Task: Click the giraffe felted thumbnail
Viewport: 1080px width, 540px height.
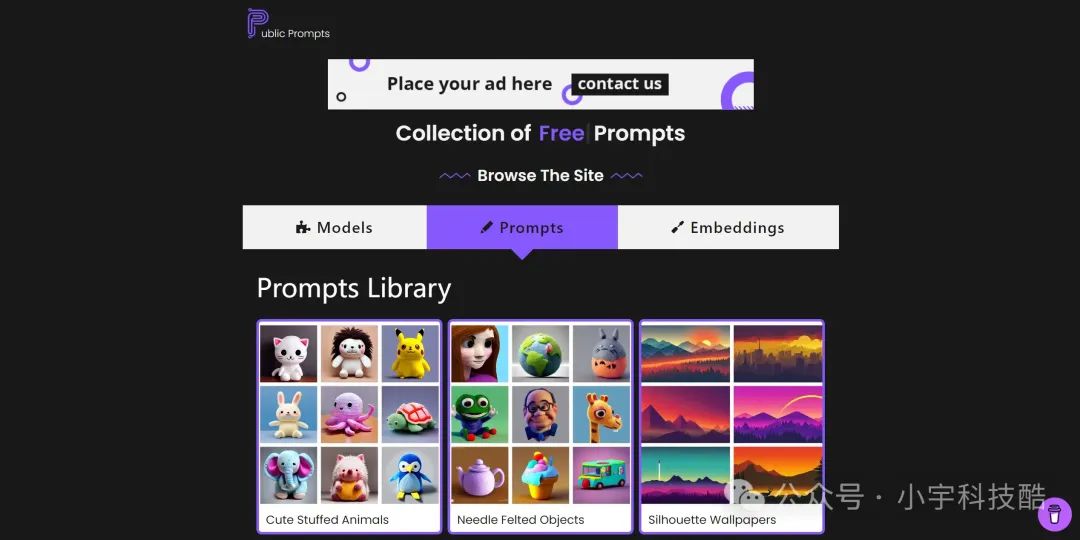Action: pos(601,414)
